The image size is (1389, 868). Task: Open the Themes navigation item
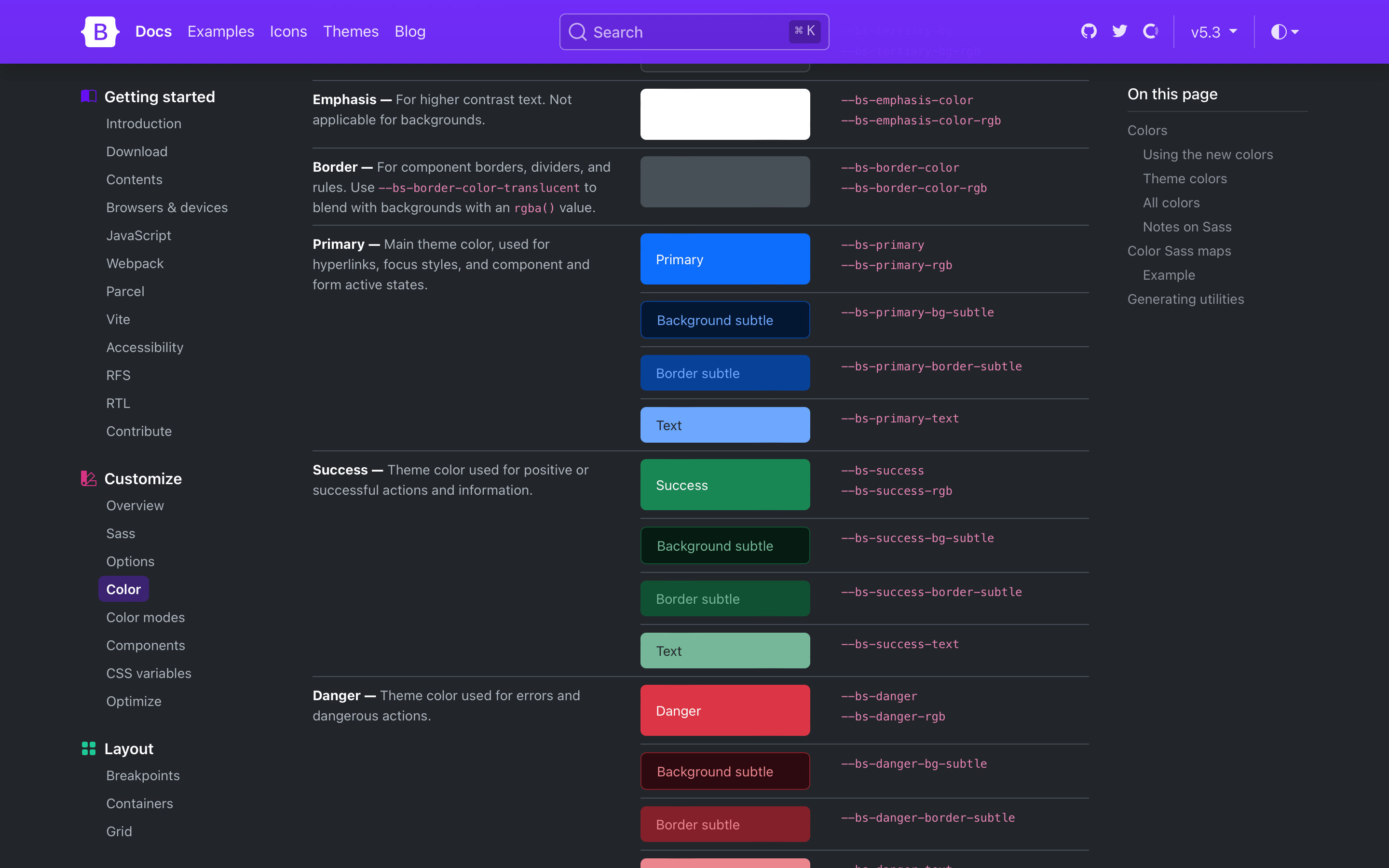tap(350, 31)
